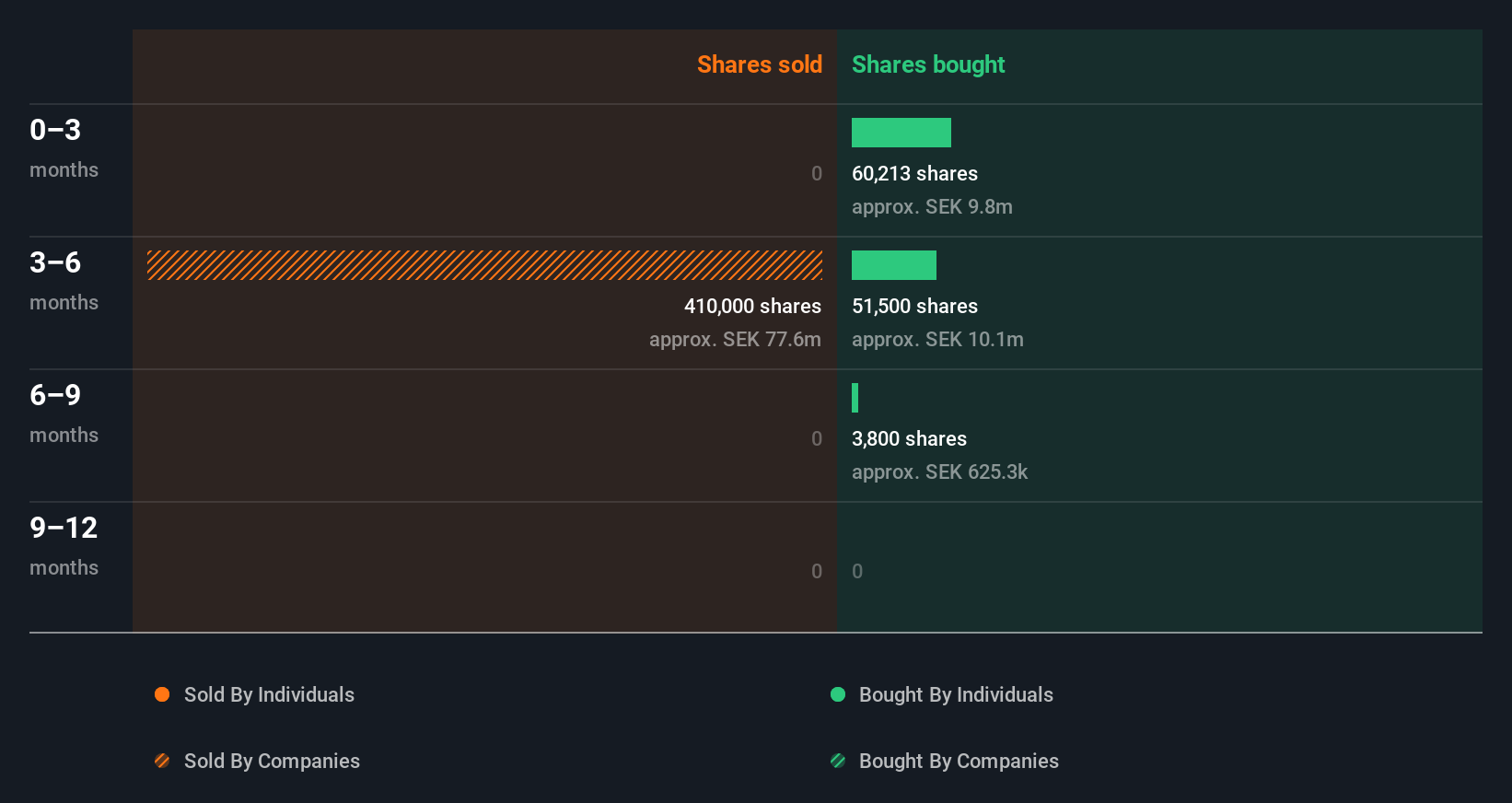1512x803 pixels.
Task: Select the 51,500 shares value
Action: 914,306
